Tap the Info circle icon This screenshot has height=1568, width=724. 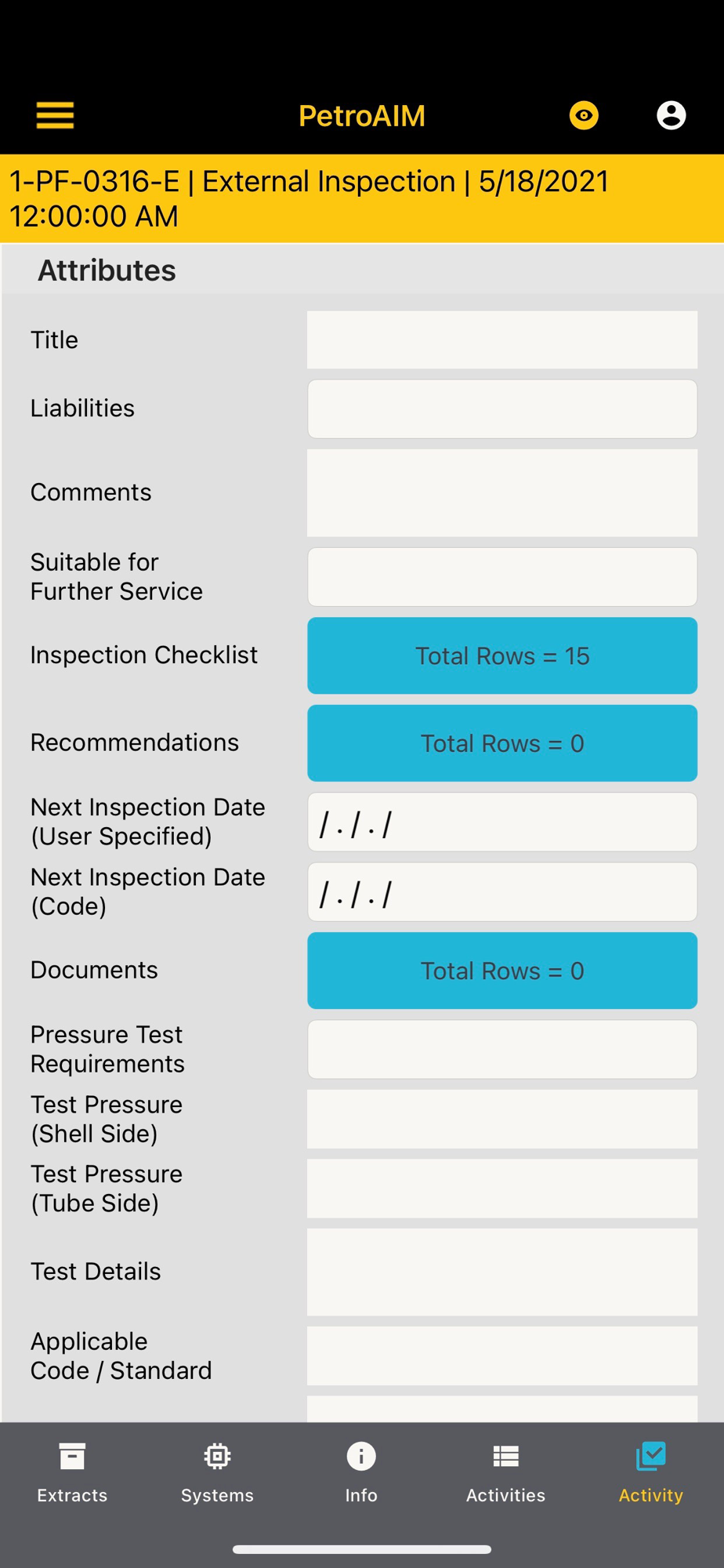point(361,1457)
